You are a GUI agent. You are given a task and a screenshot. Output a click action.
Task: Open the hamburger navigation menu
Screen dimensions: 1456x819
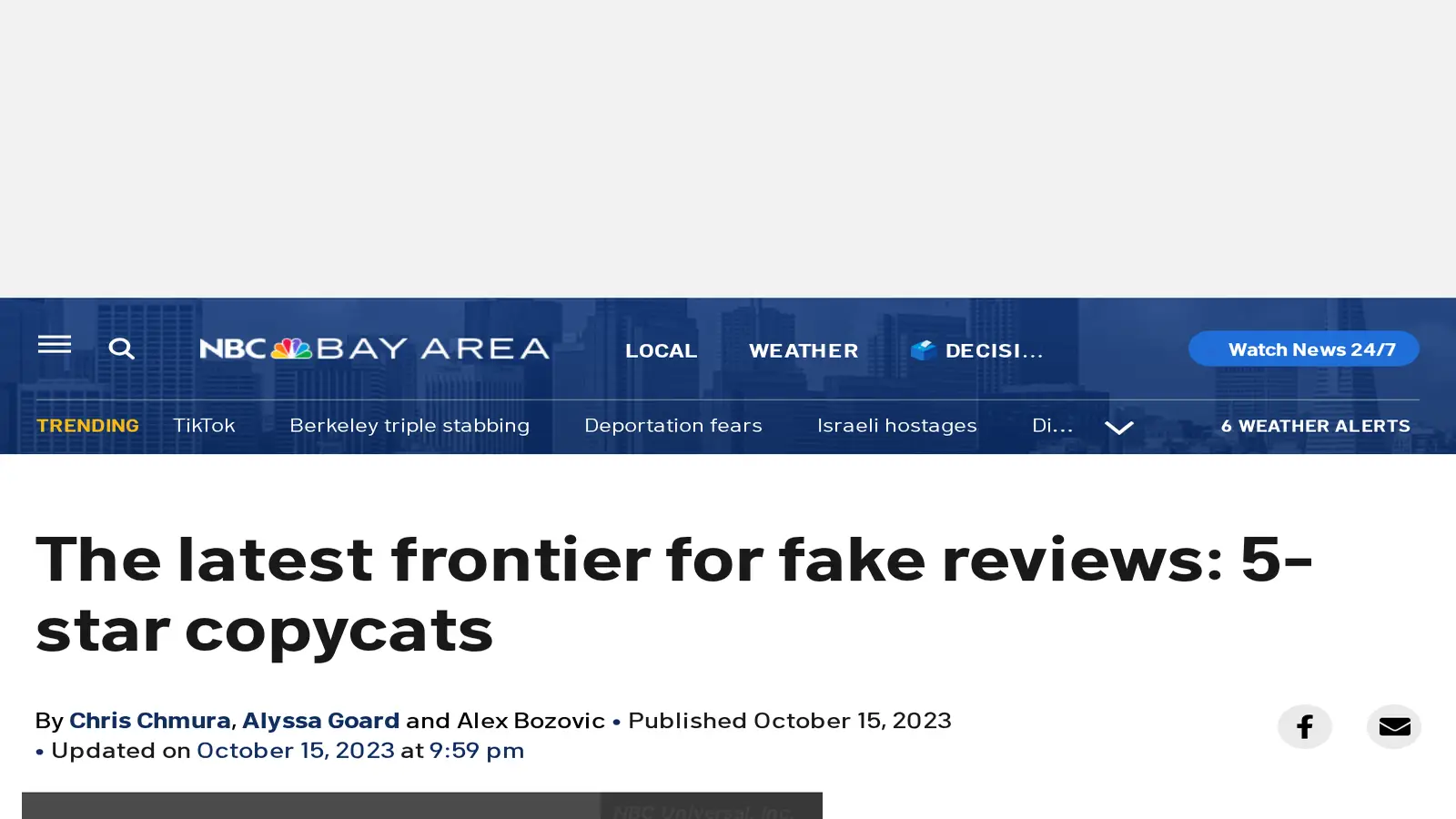click(55, 344)
